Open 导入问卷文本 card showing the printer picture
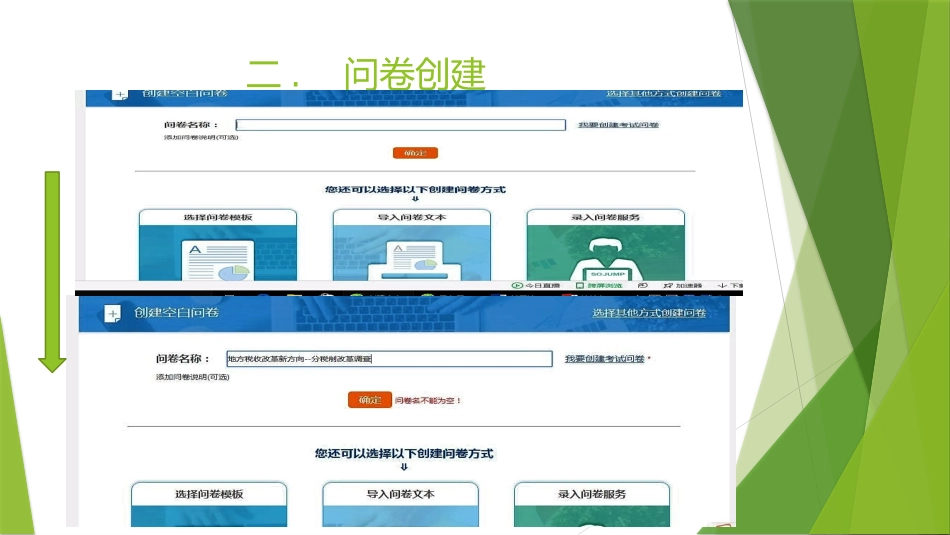The width and height of the screenshot is (950, 535). (412, 245)
